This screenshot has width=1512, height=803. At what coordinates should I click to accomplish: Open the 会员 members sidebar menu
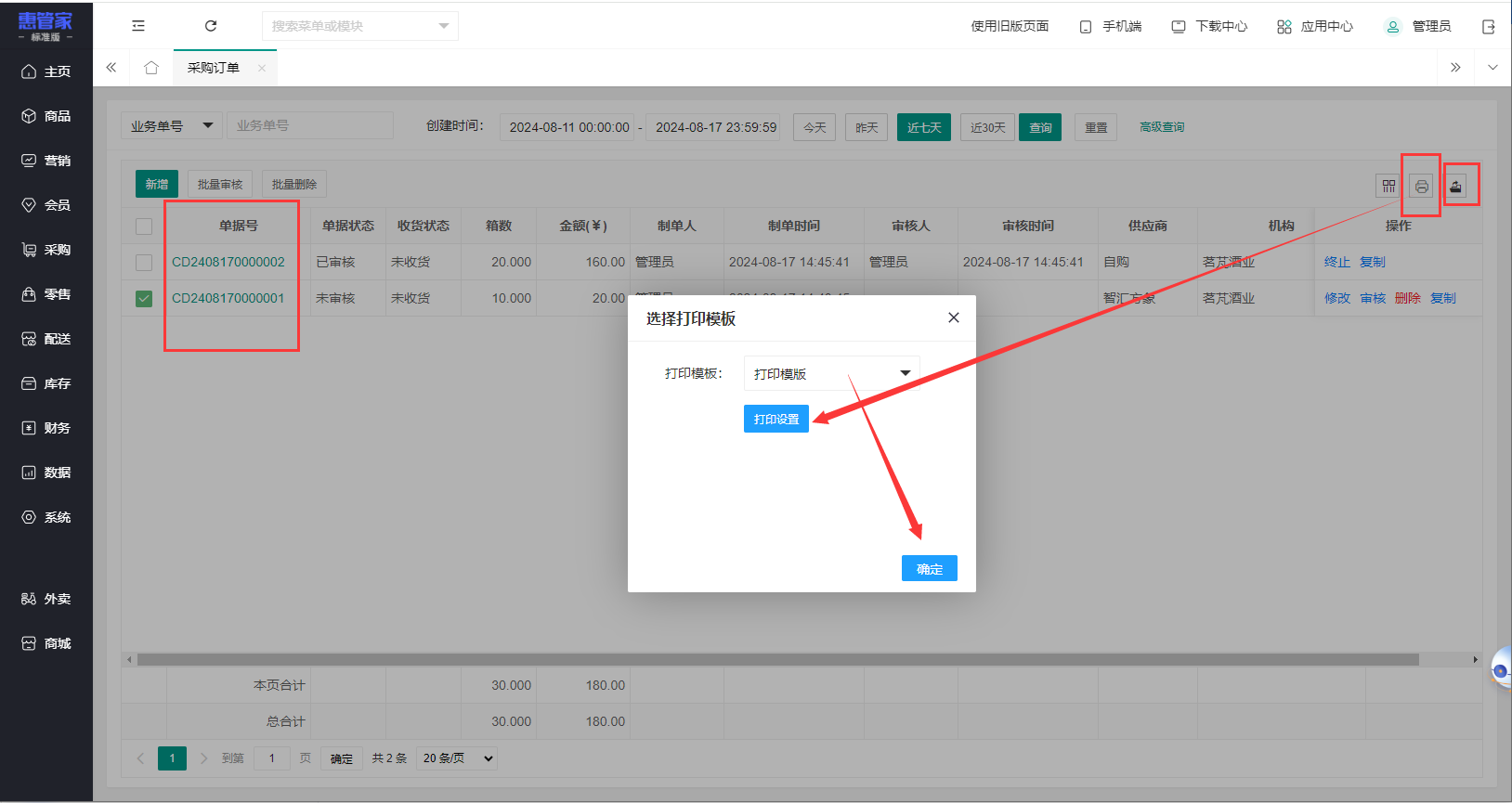[x=46, y=205]
